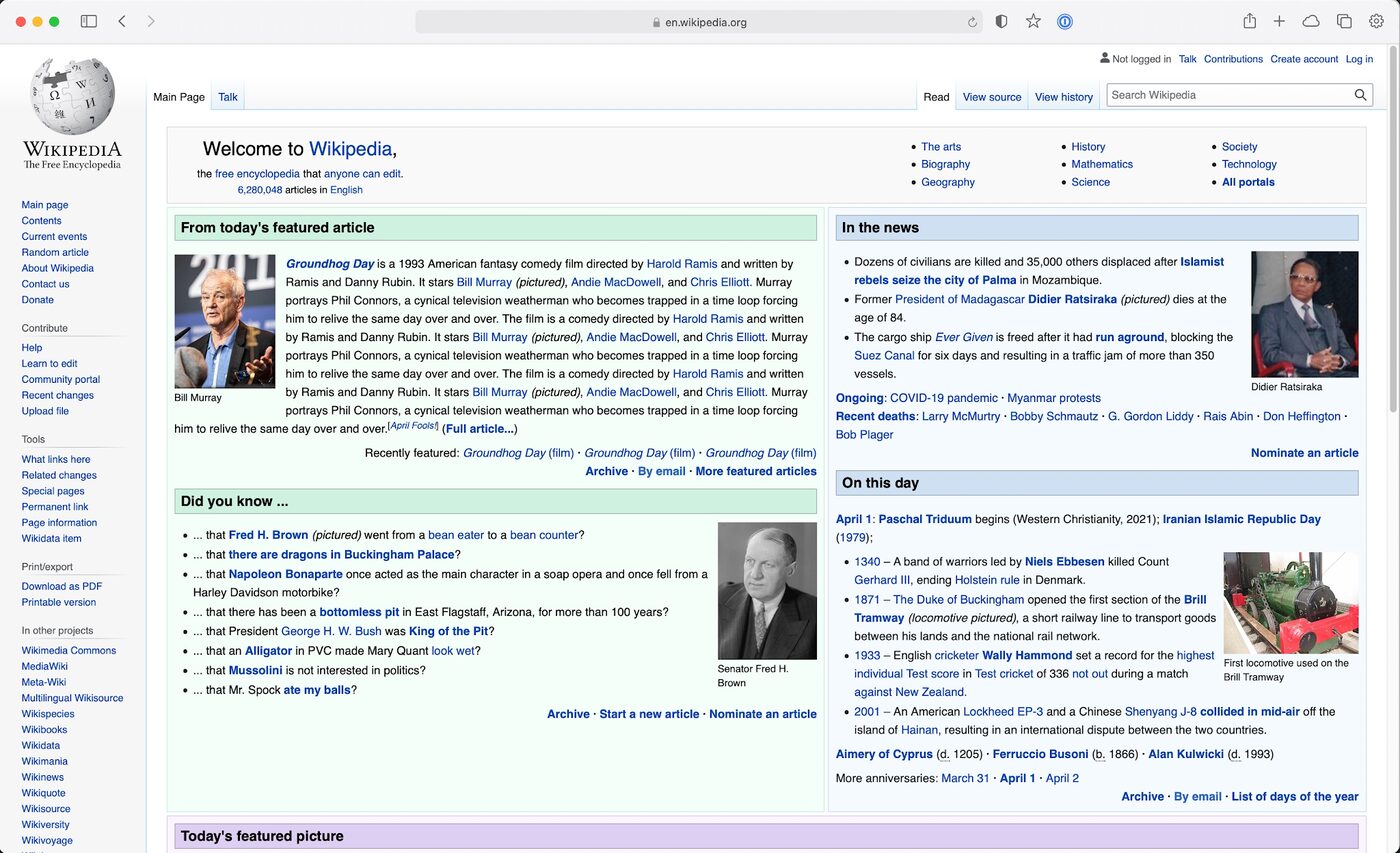Open the gear settings icon in toolbar

click(x=1376, y=21)
